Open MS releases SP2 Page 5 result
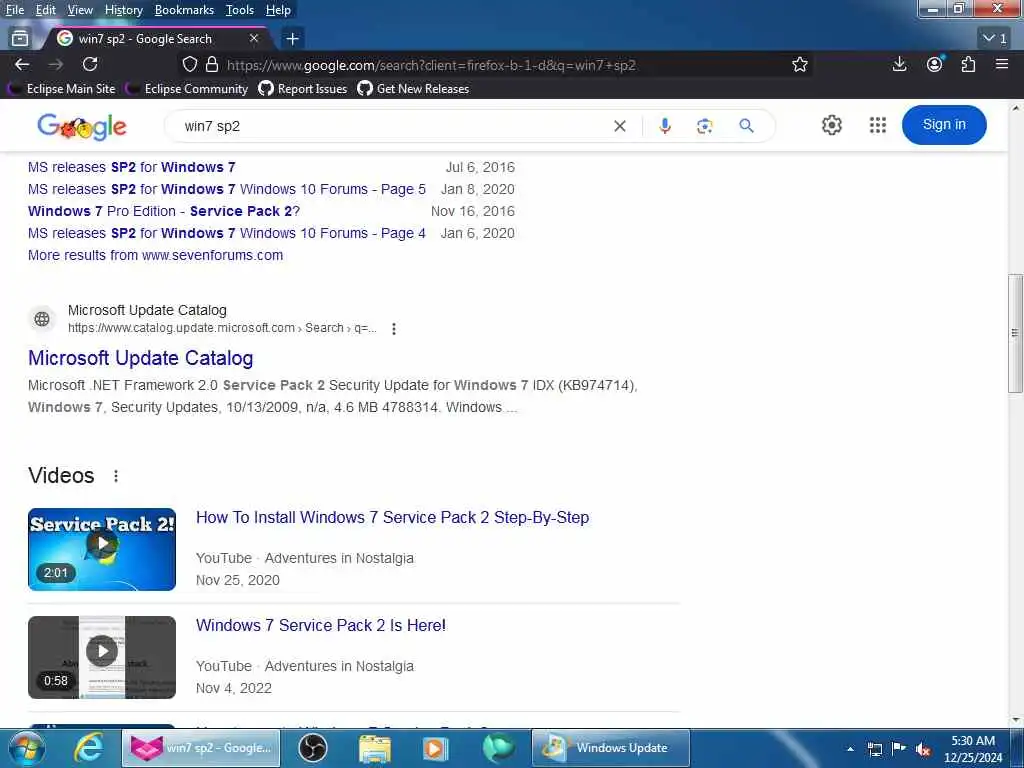The image size is (1024, 768). 227,189
